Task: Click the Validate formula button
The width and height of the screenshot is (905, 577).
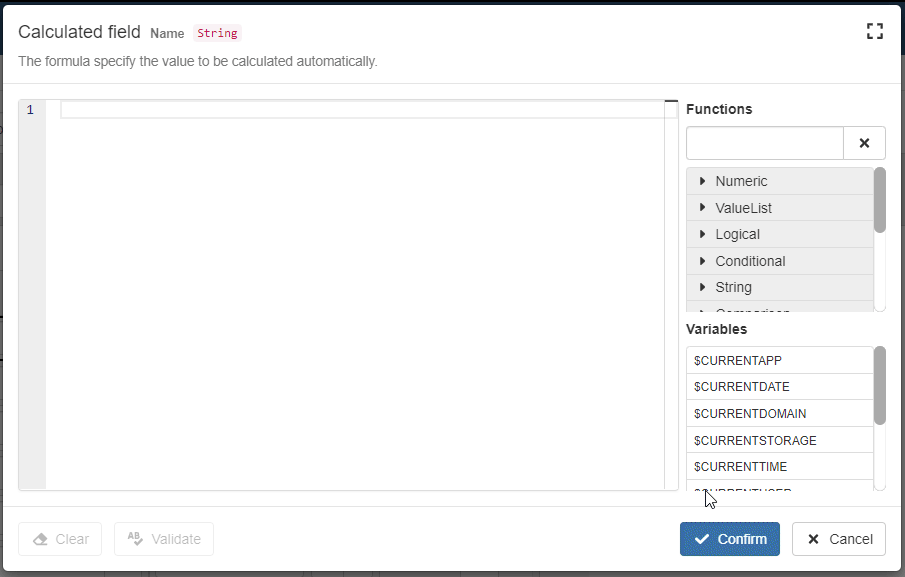Action: (x=164, y=539)
